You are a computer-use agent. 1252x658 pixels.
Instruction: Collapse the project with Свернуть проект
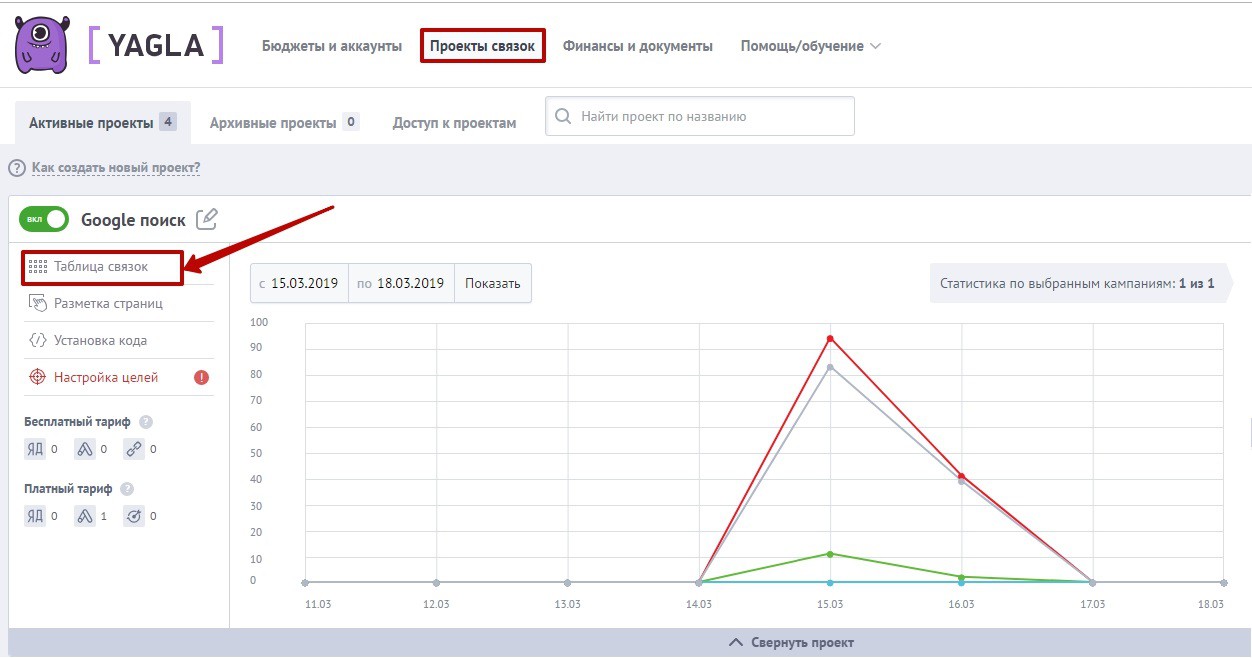click(792, 642)
